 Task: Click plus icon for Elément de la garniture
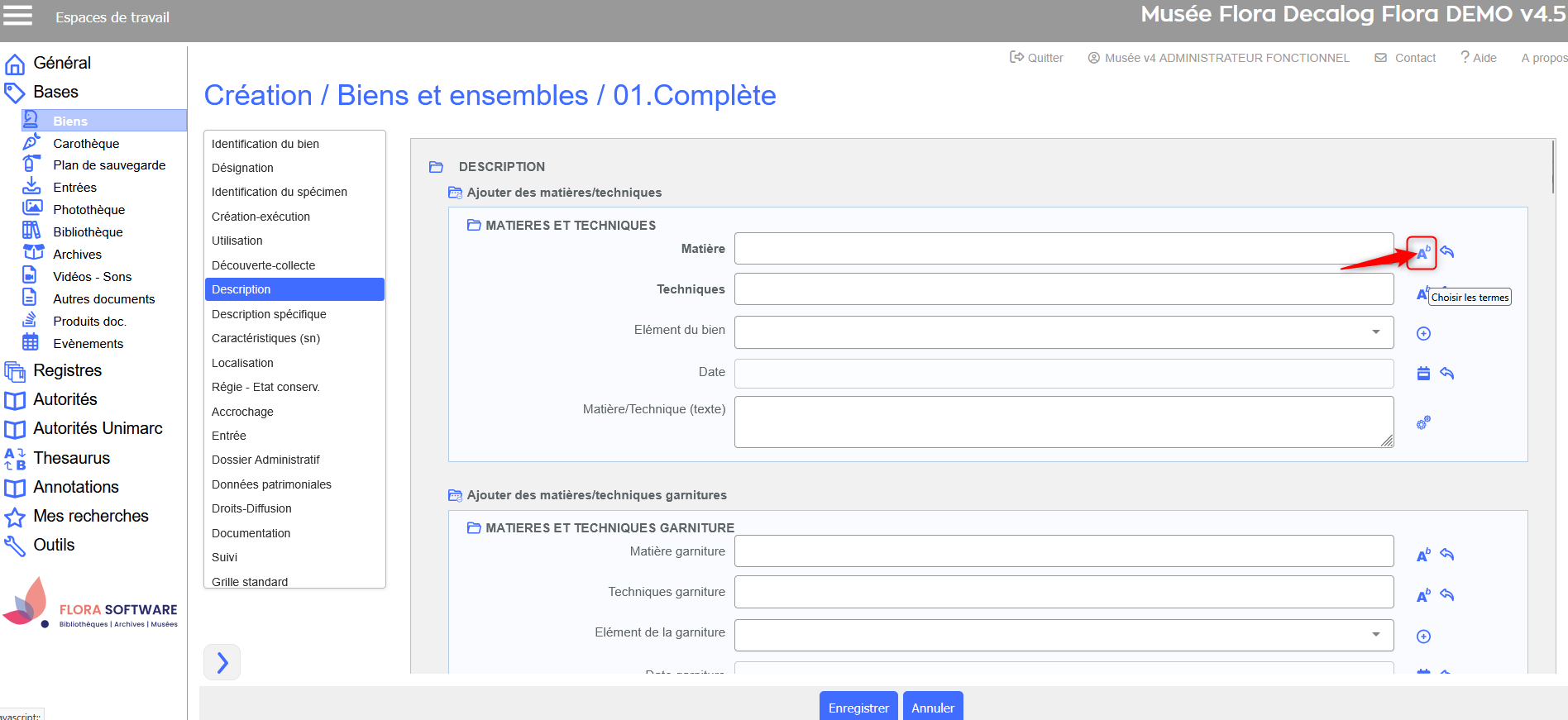[x=1423, y=637]
